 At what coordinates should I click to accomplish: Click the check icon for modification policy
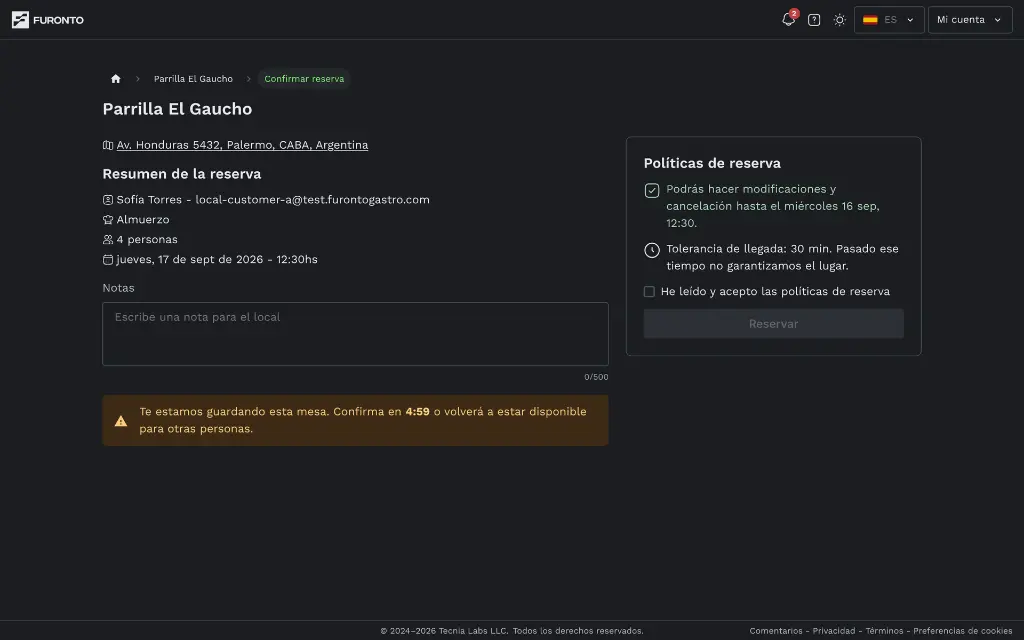pos(652,190)
